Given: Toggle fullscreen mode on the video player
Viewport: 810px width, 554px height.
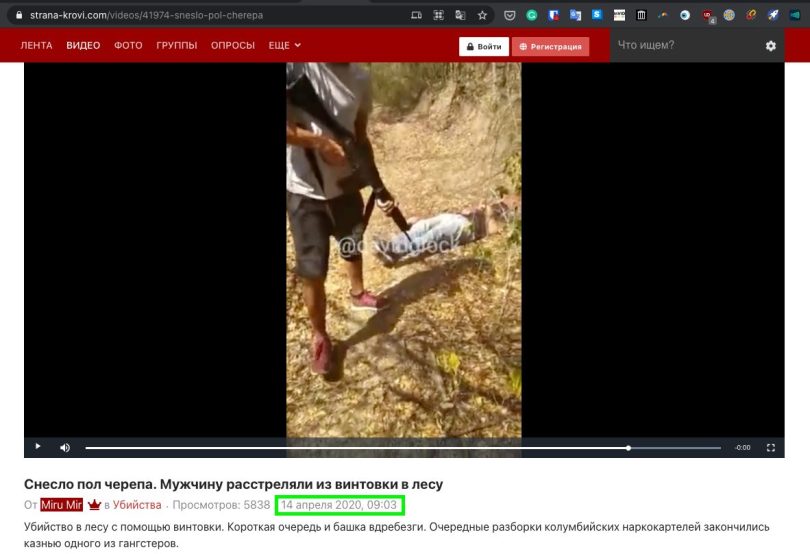Looking at the screenshot, I should (x=771, y=447).
